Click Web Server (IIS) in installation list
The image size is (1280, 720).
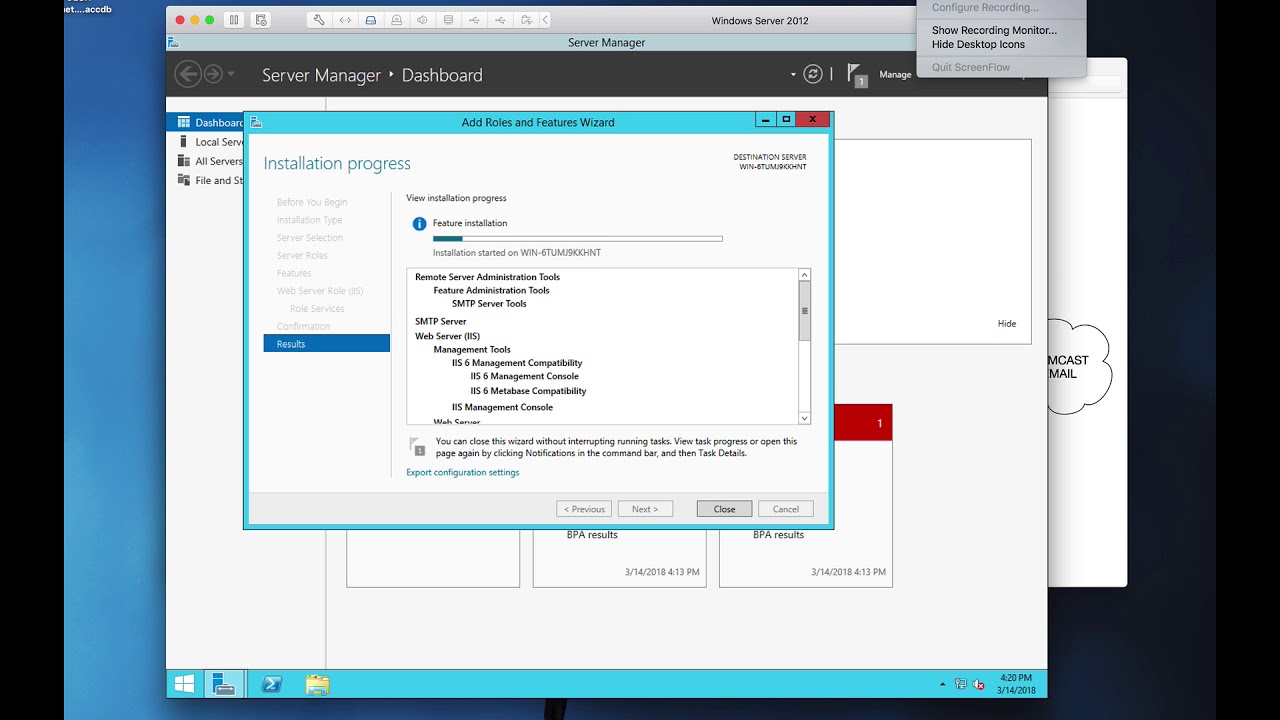click(447, 336)
